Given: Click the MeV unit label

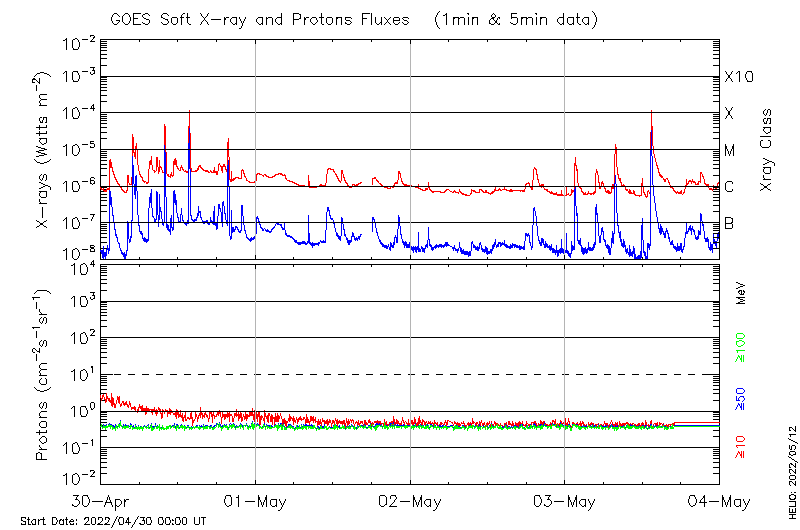Looking at the screenshot, I should [x=741, y=294].
